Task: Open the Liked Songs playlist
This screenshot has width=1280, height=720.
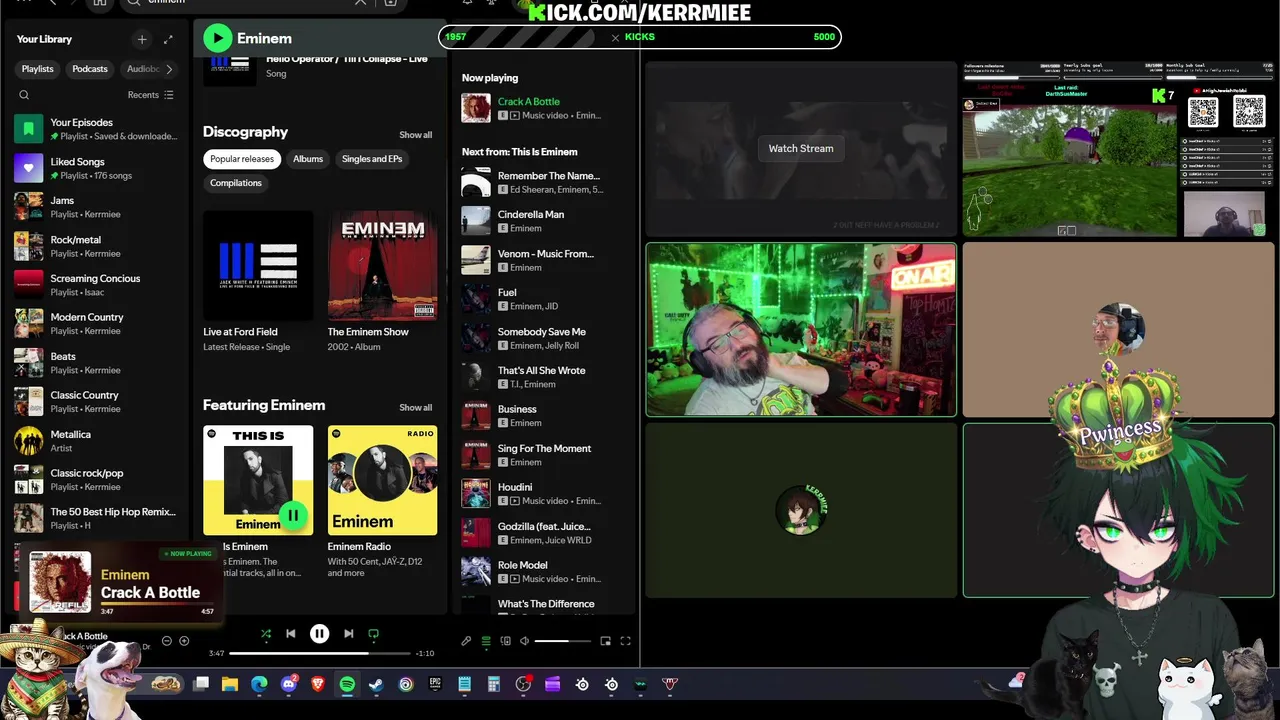Action: pyautogui.click(x=97, y=168)
